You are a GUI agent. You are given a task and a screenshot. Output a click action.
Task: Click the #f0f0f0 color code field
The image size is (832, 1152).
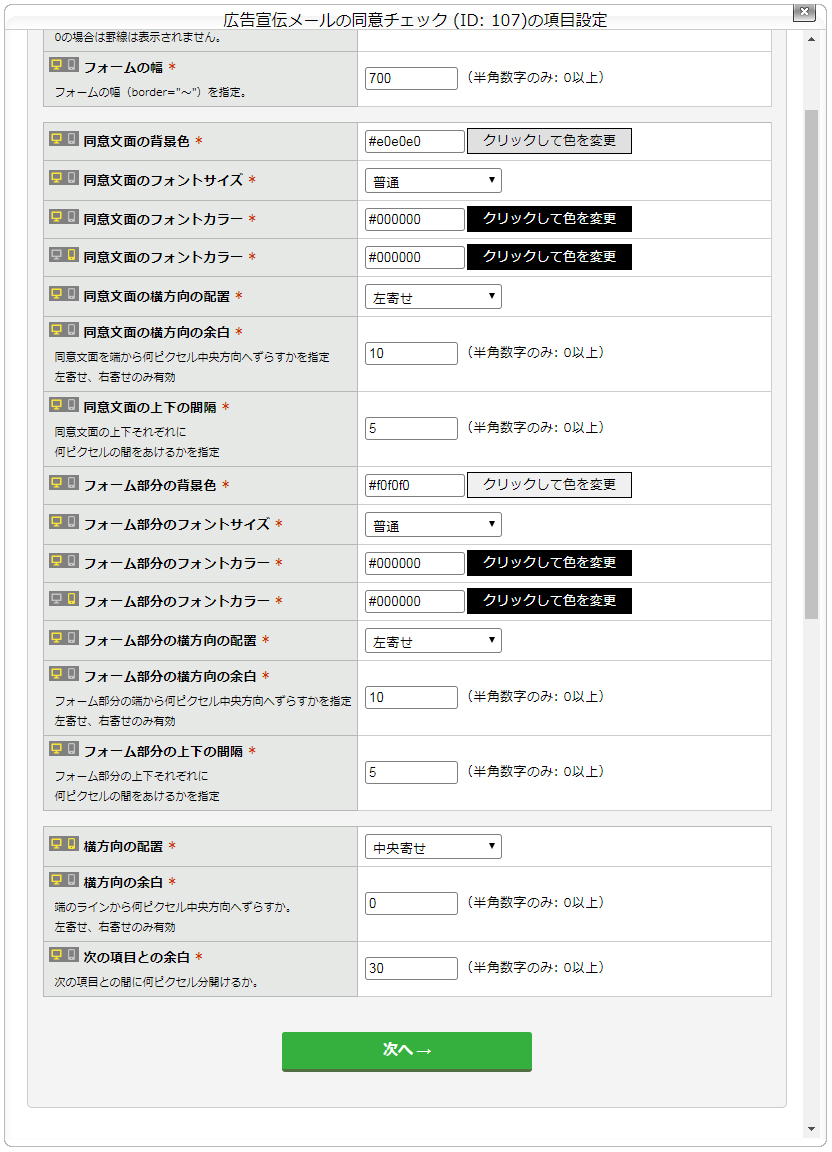click(415, 485)
